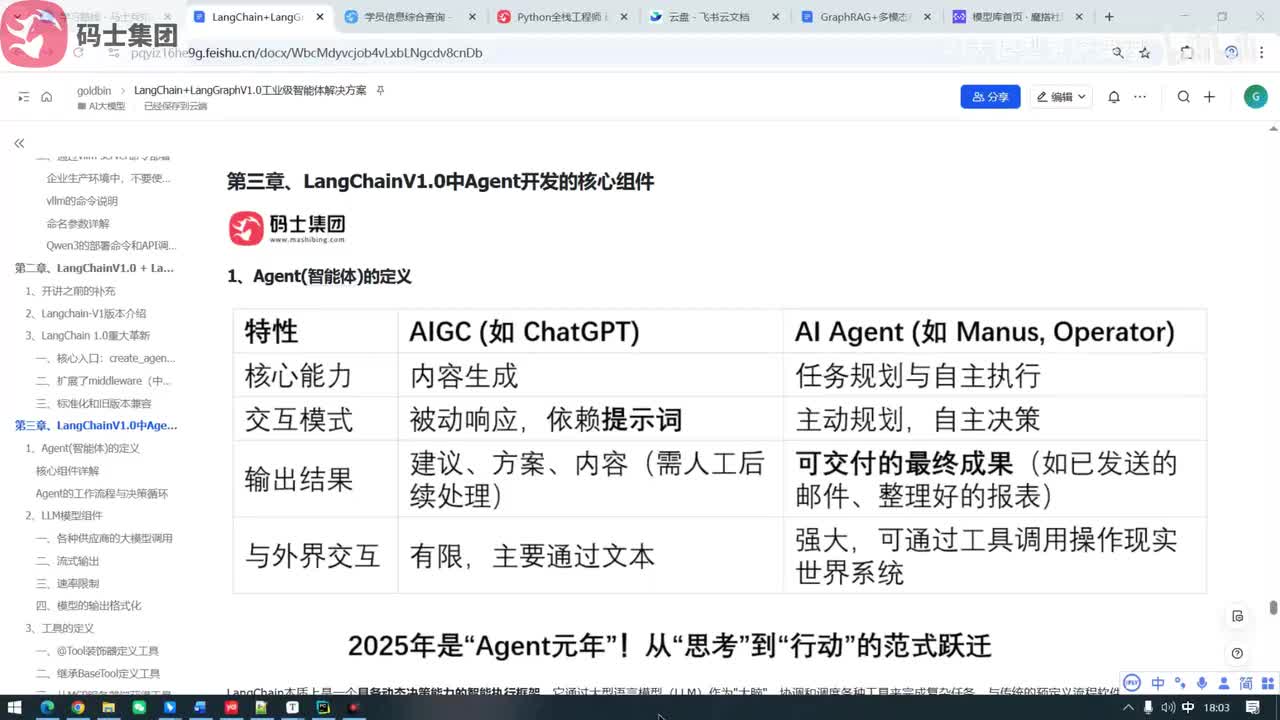Jump to outline 2、LLM模型组件
The image size is (1280, 720).
click(64, 516)
